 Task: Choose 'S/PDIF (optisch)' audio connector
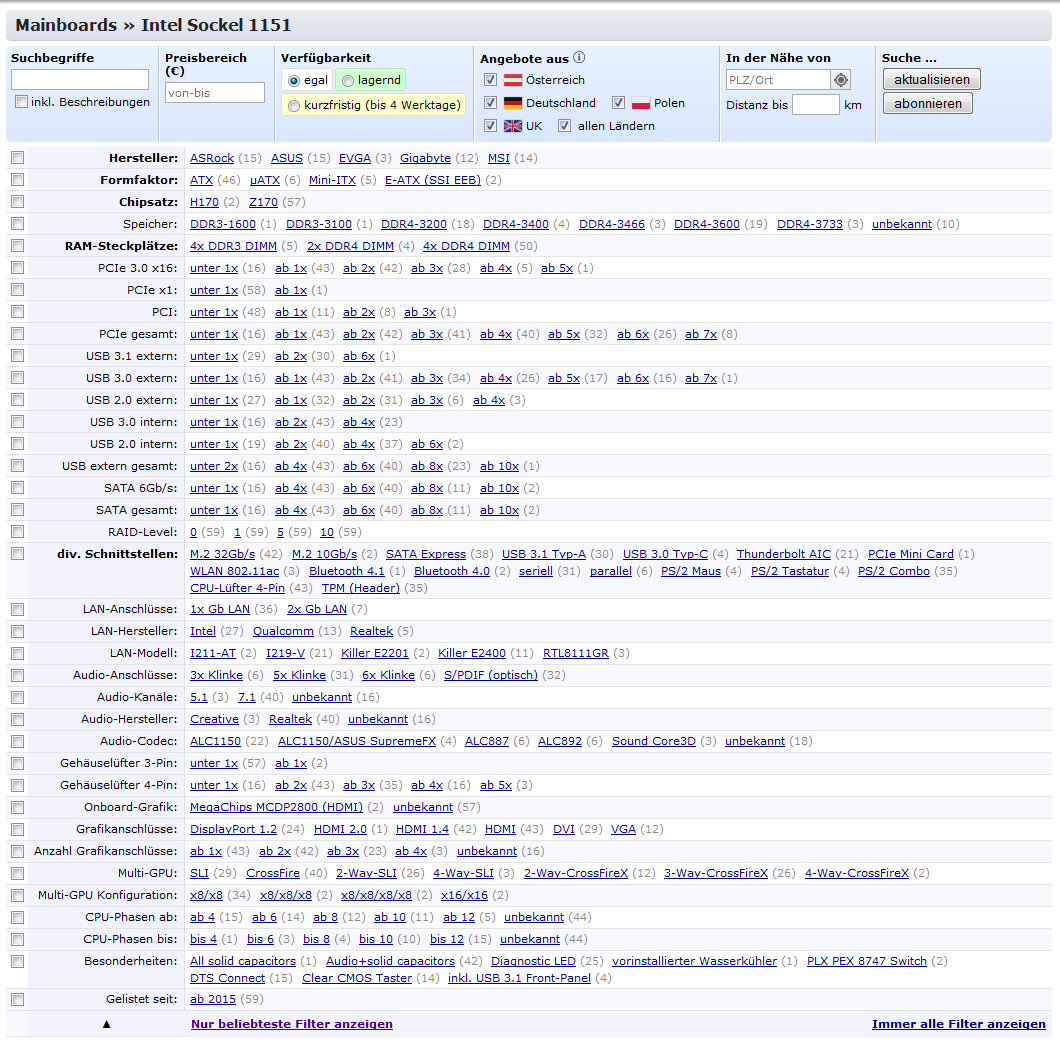click(490, 675)
